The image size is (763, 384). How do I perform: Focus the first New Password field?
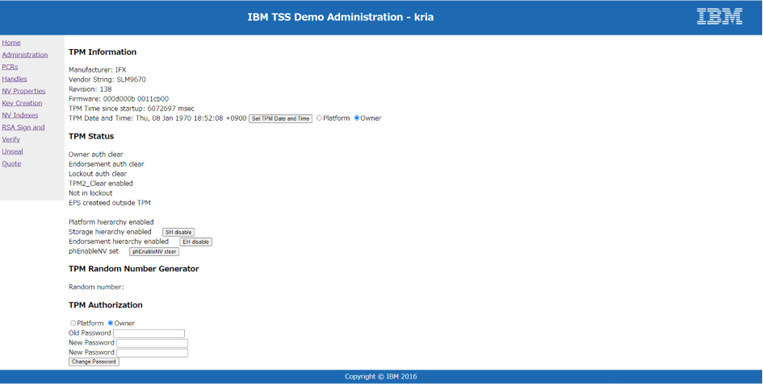click(x=152, y=343)
